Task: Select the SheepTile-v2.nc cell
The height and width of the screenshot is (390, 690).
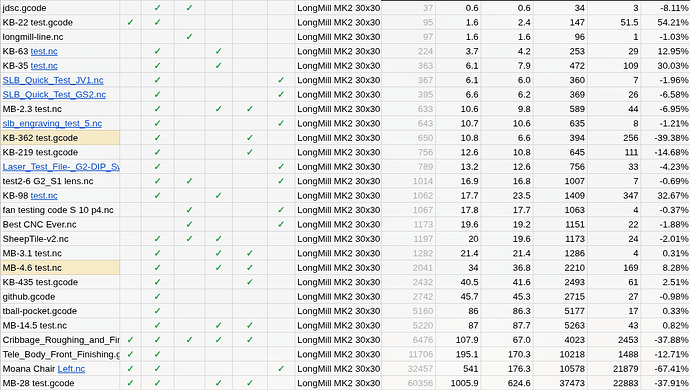Action: [60, 239]
